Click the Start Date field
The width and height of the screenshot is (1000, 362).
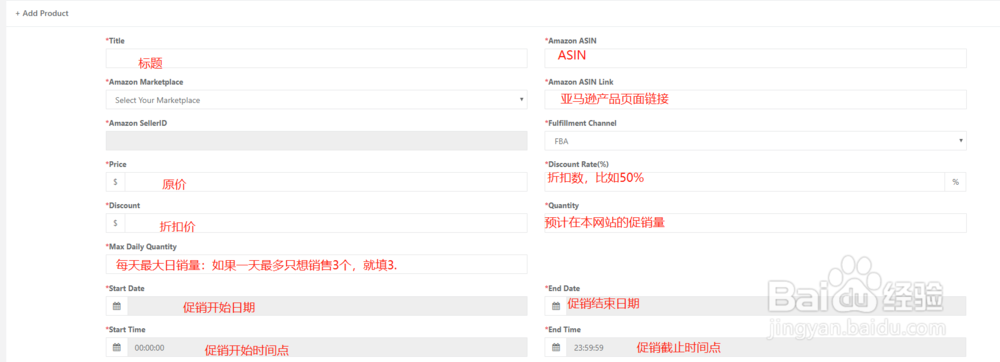click(x=327, y=306)
